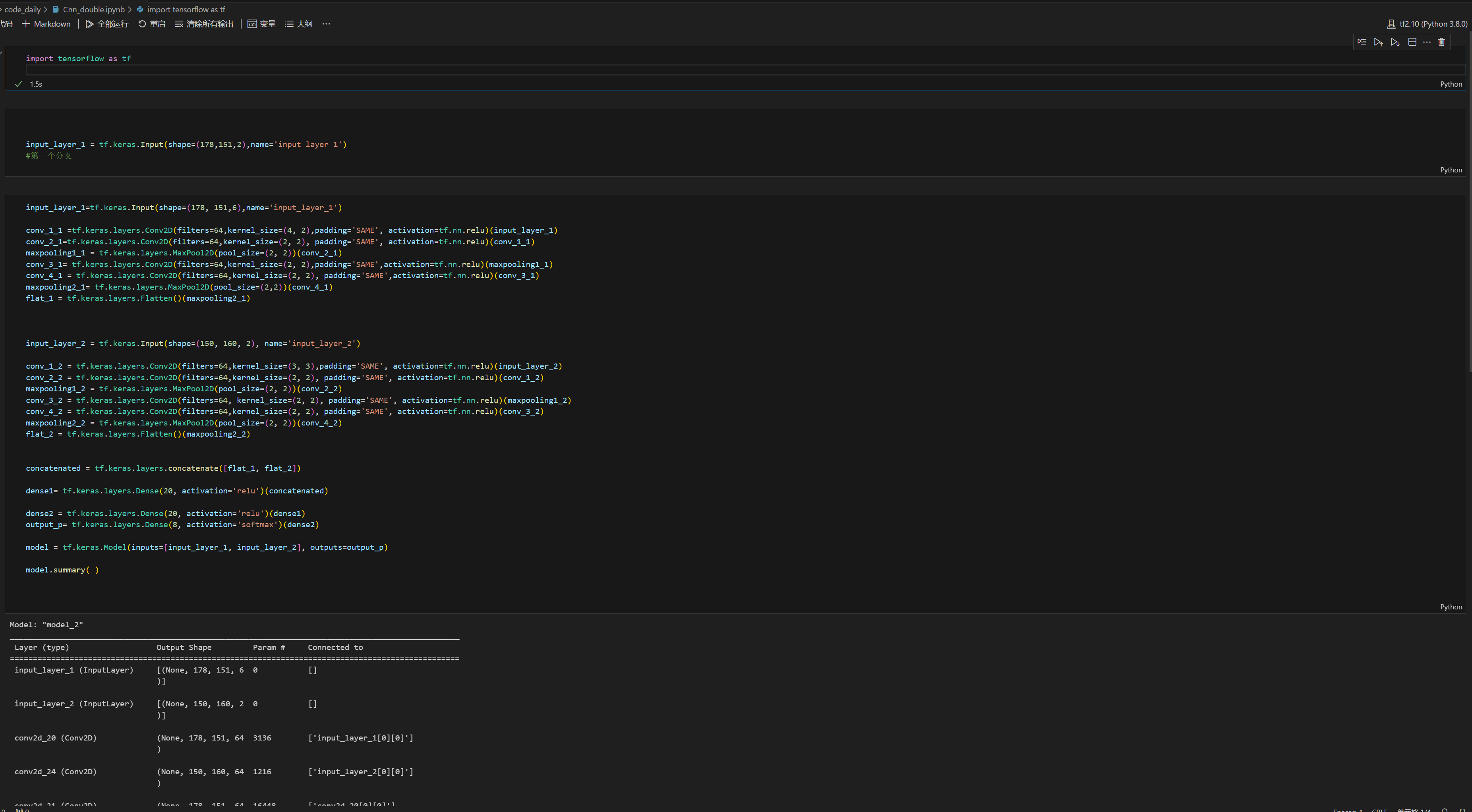Click second cell's Python language label
This screenshot has height=812, width=1472.
coord(1451,170)
